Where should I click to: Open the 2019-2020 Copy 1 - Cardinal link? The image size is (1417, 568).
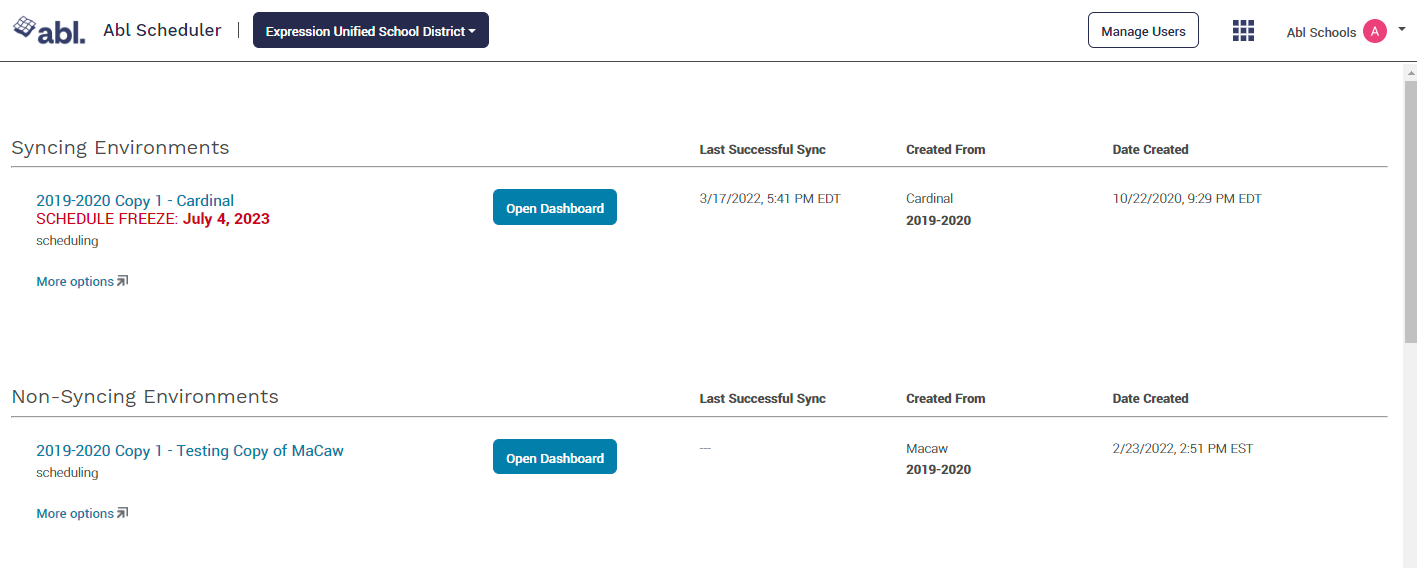[x=135, y=201]
